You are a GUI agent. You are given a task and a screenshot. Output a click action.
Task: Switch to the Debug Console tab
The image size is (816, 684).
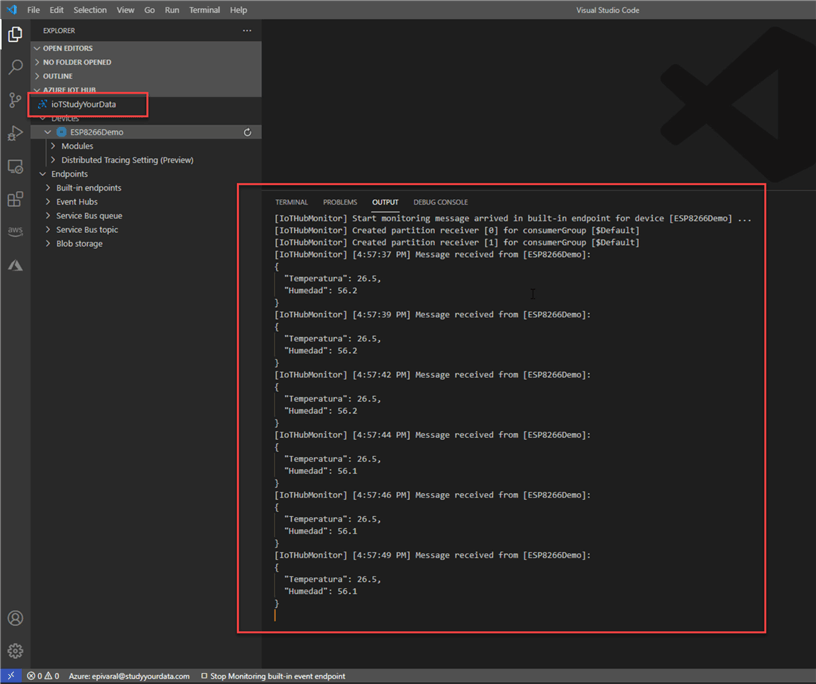440,202
